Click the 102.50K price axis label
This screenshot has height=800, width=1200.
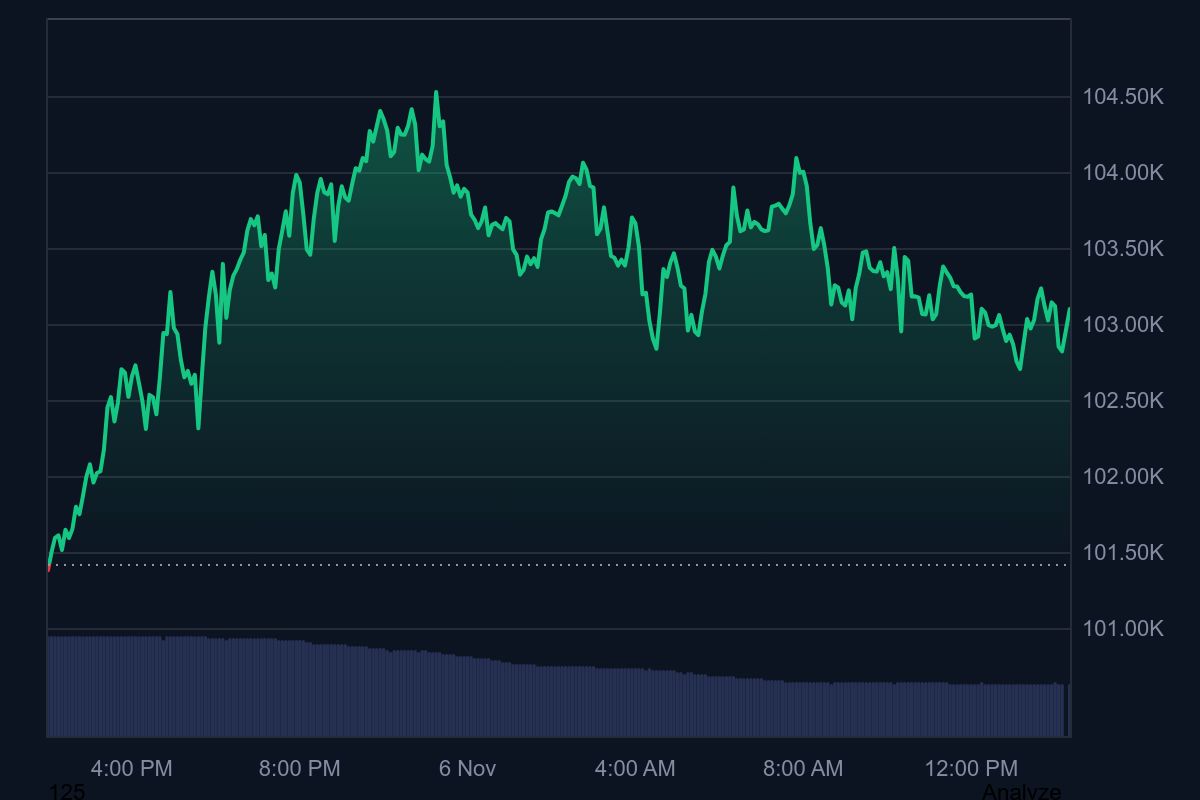click(x=1123, y=401)
